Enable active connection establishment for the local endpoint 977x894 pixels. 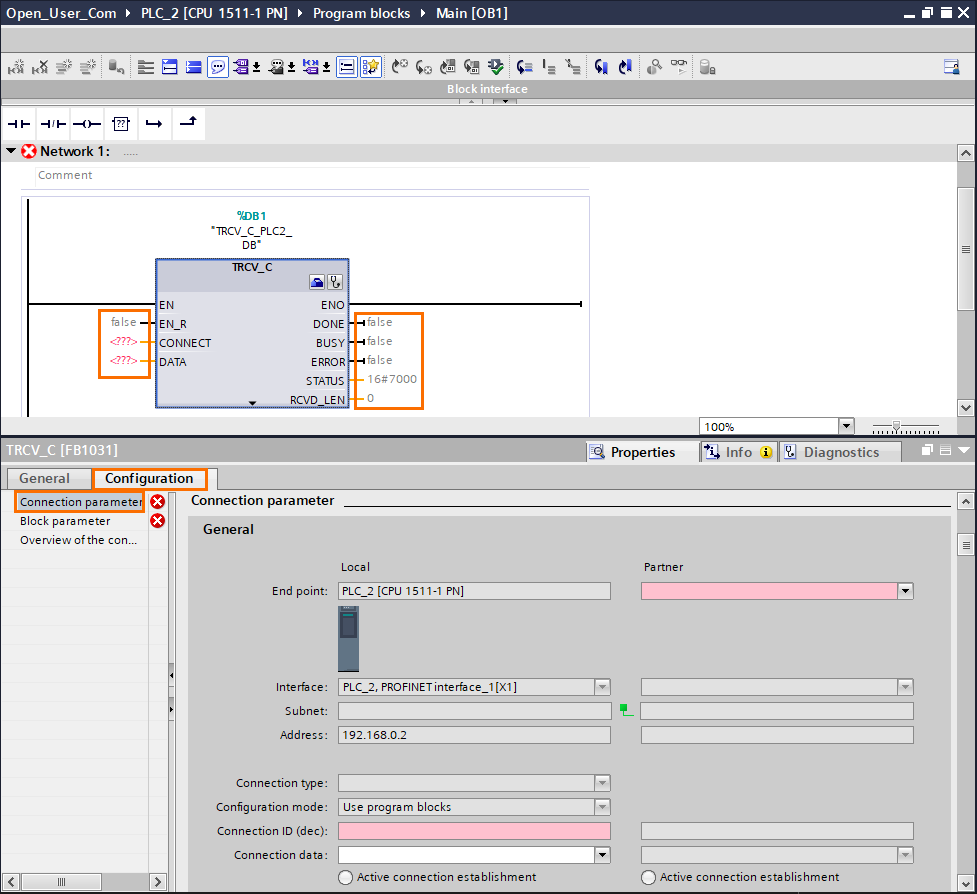(345, 877)
